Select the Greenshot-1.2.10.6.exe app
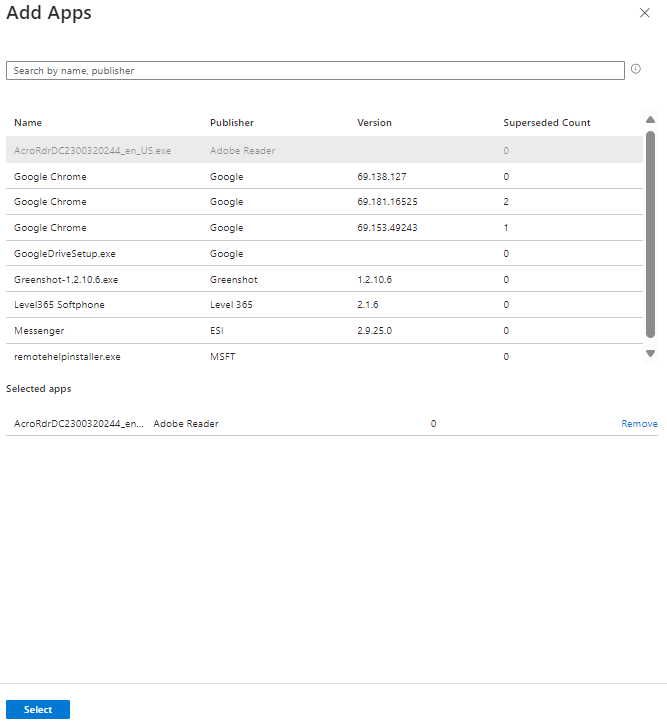Image resolution: width=667 pixels, height=724 pixels. pos(68,280)
